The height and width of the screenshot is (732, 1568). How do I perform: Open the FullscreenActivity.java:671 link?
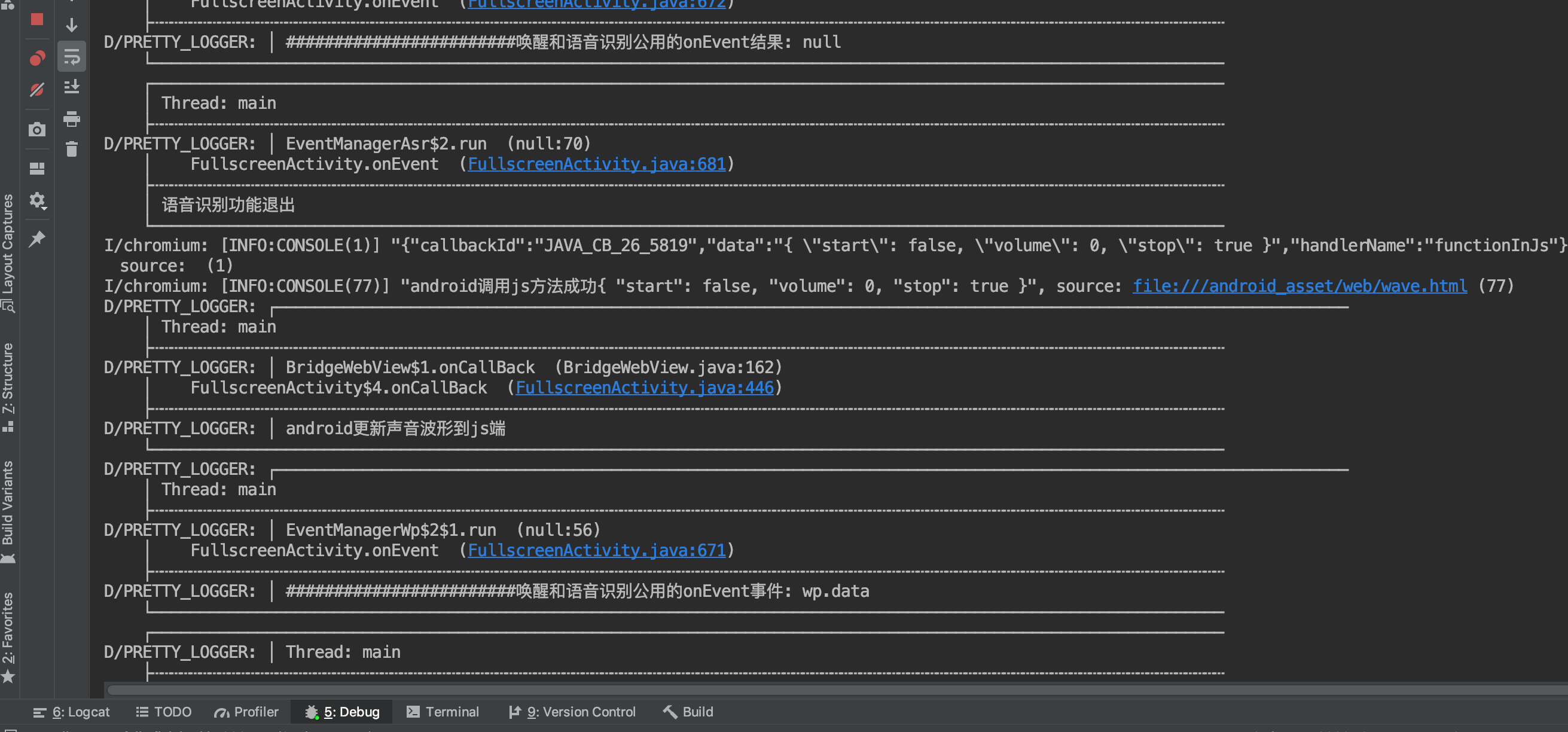pyautogui.click(x=597, y=550)
